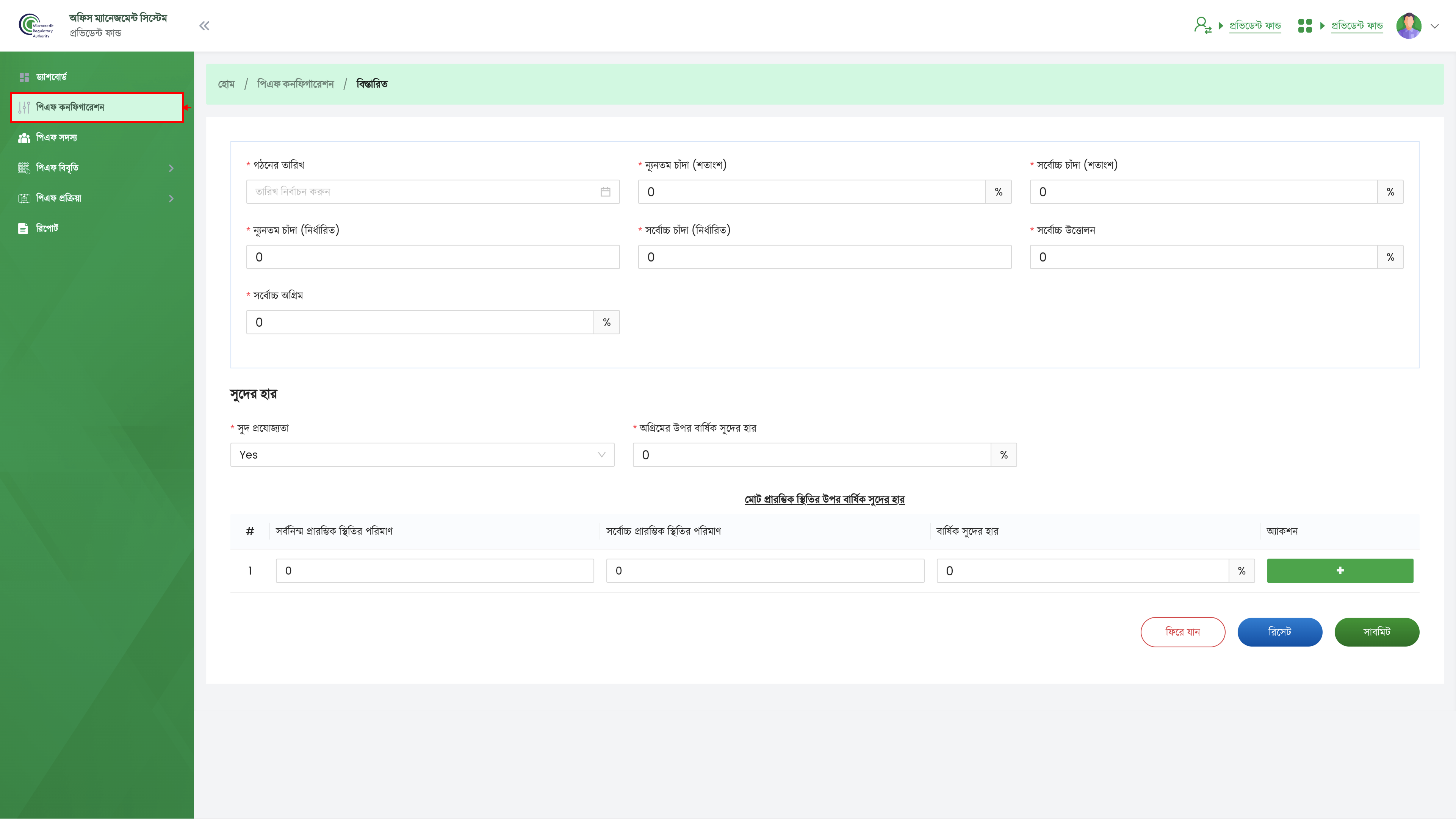Click the রিপোর্ট document icon

pyautogui.click(x=23, y=229)
